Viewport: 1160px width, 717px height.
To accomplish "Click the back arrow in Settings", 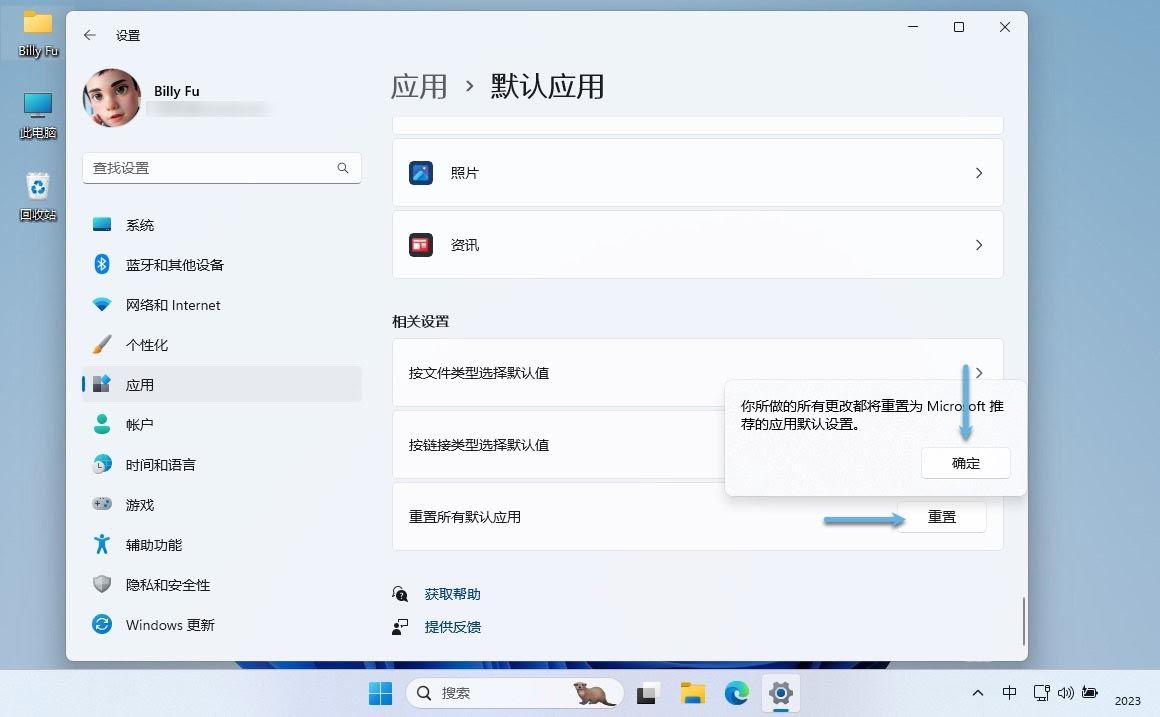I will pos(90,35).
